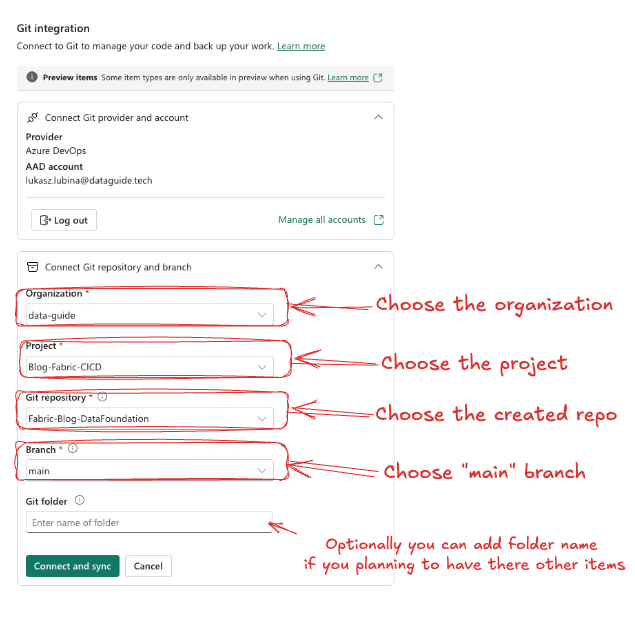
Task: Click the Git provider plug icon
Action: tap(33, 117)
